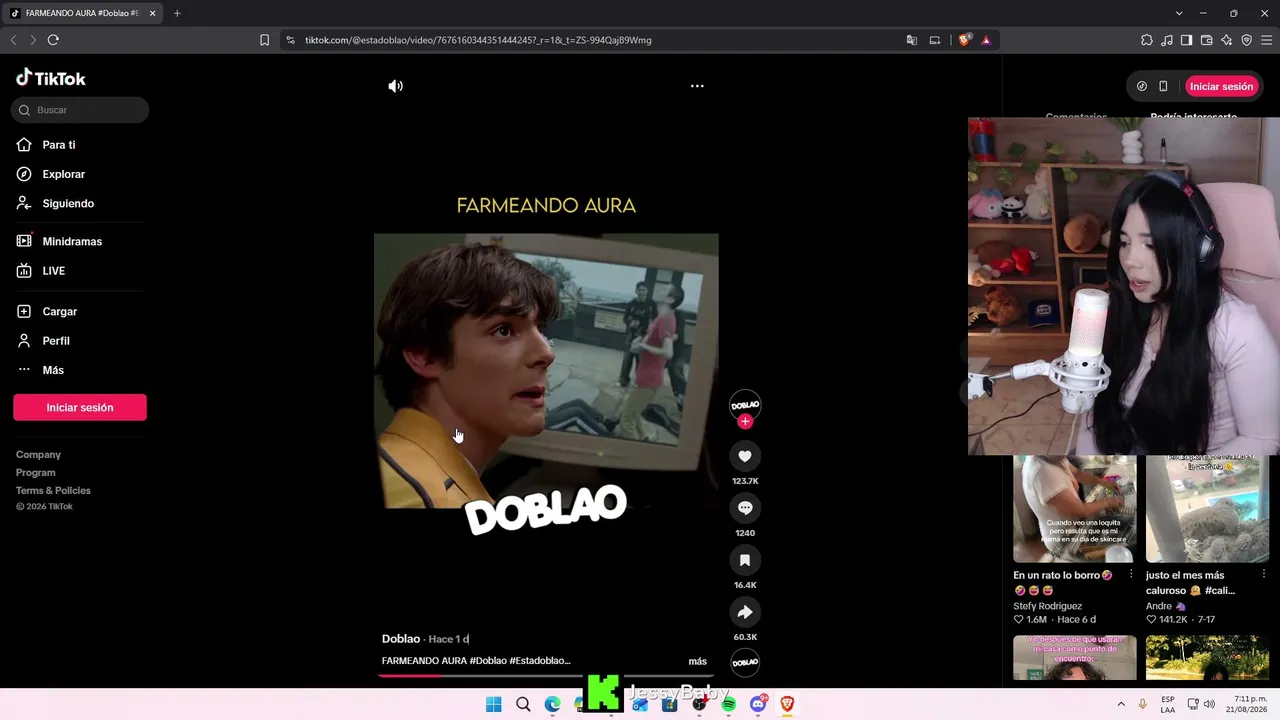Open options for "justo el mes más caluroso" video
The image size is (1280, 720).
tap(1263, 575)
